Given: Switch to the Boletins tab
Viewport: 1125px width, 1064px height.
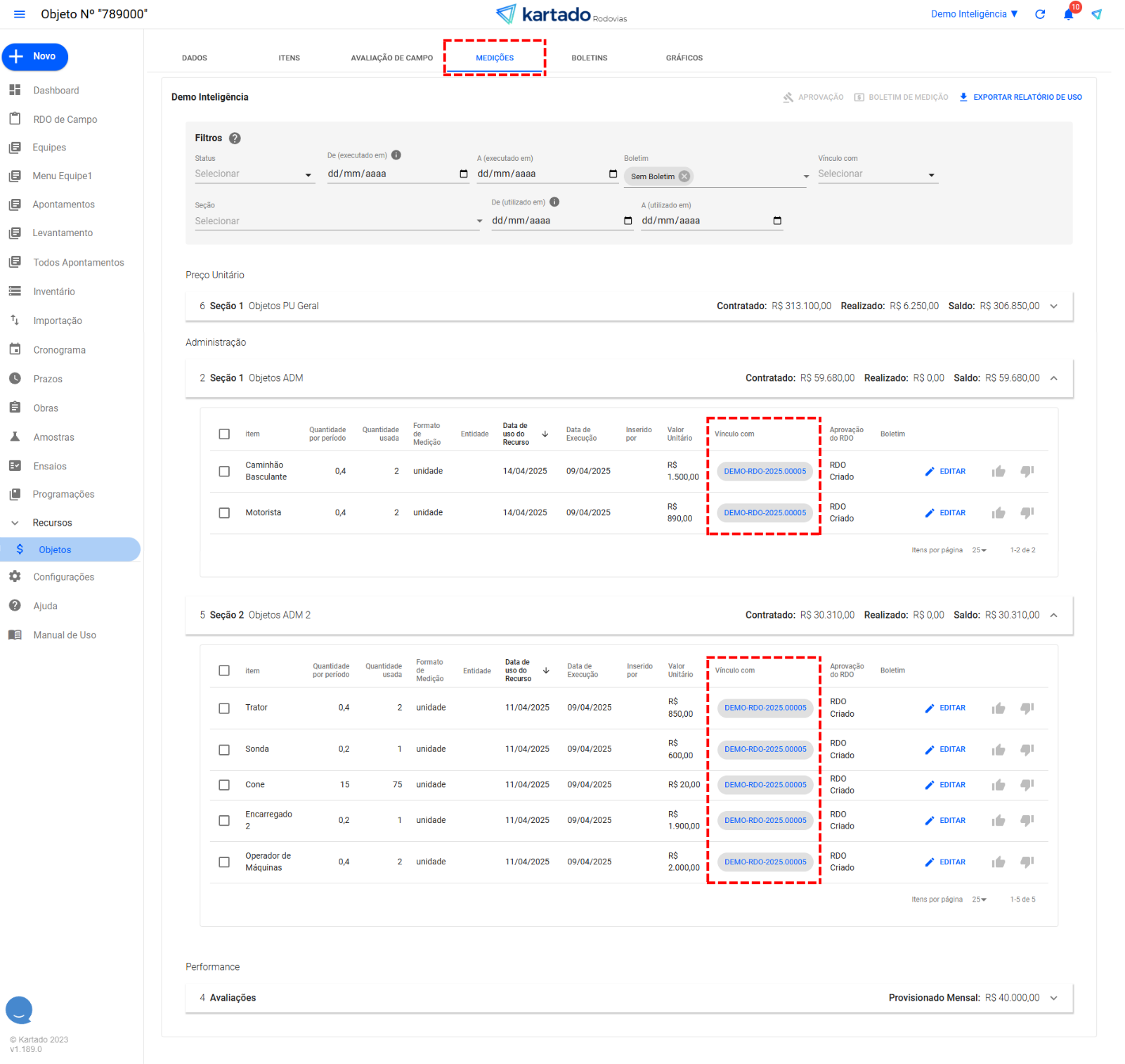Looking at the screenshot, I should coord(589,58).
